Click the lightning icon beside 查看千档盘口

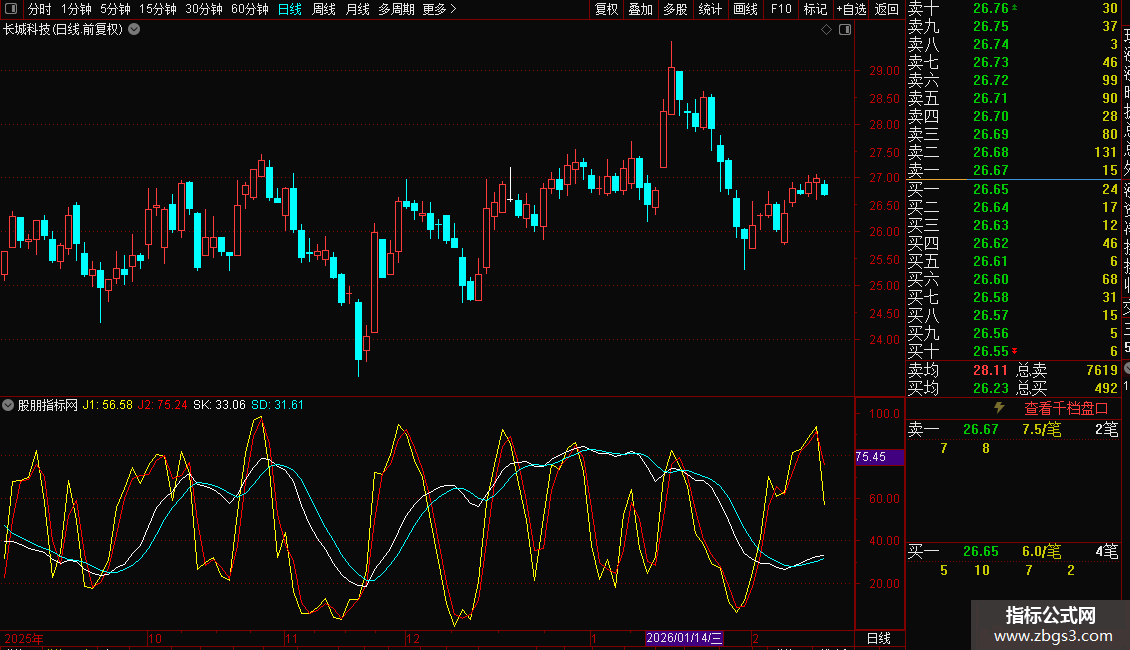pyautogui.click(x=1000, y=408)
